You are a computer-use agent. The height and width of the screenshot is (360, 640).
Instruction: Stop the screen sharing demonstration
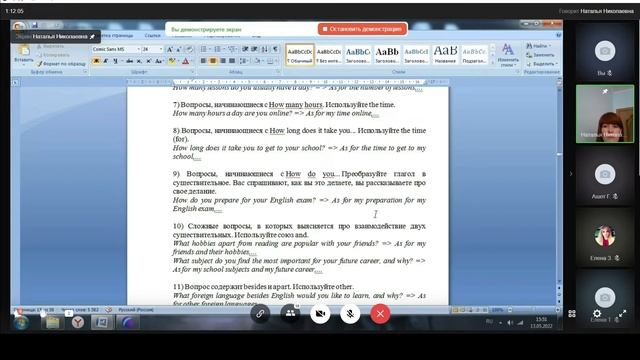pyautogui.click(x=362, y=29)
